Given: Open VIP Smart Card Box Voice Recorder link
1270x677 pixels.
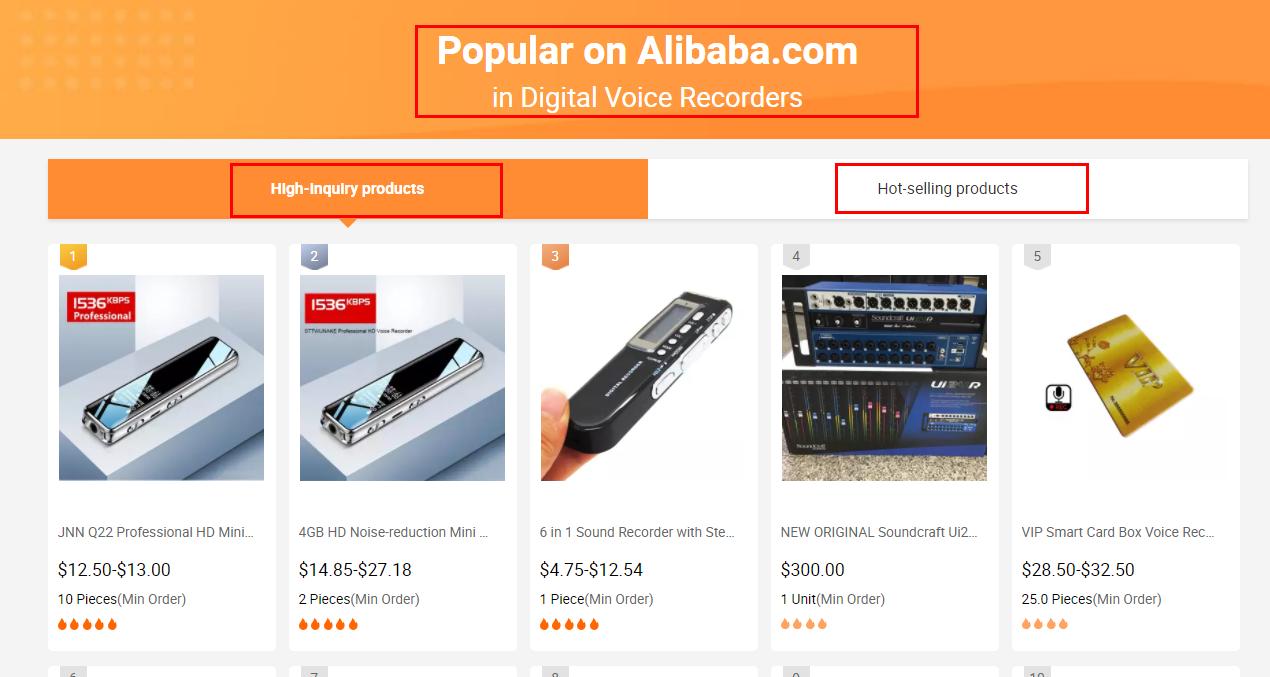Looking at the screenshot, I should 1119,532.
